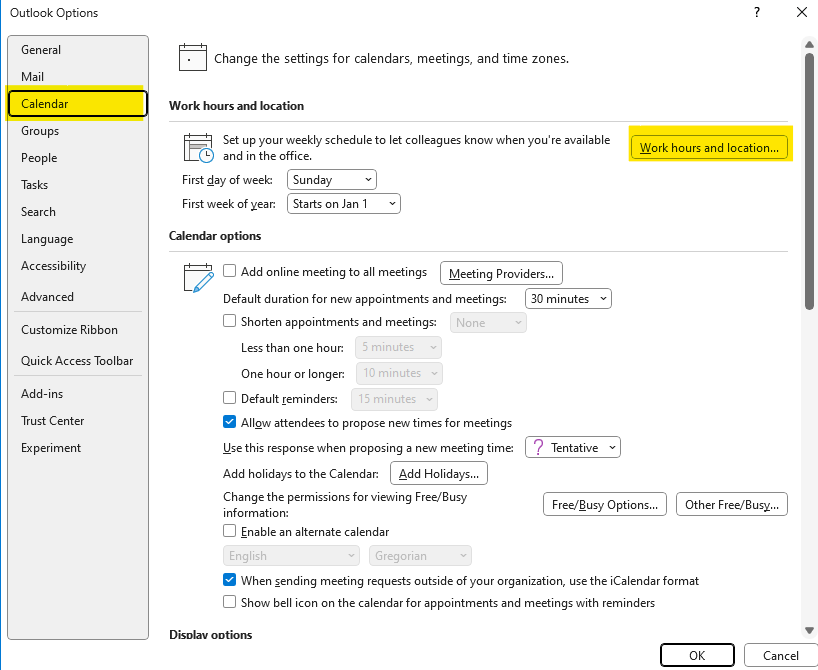Click the purple question mark Tentative icon
818x670 pixels.
(538, 447)
